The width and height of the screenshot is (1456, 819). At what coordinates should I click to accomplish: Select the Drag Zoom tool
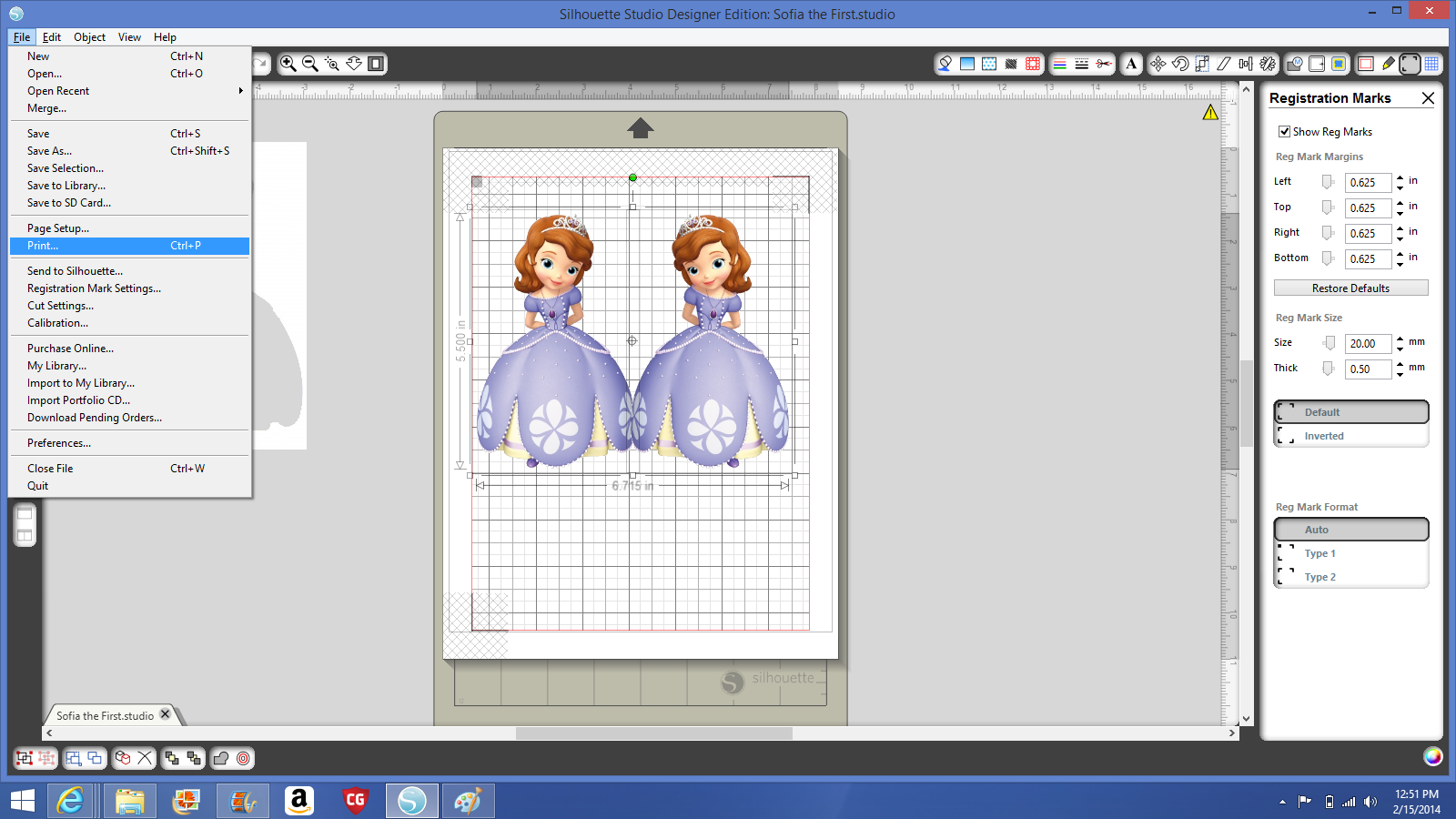pyautogui.click(x=354, y=64)
